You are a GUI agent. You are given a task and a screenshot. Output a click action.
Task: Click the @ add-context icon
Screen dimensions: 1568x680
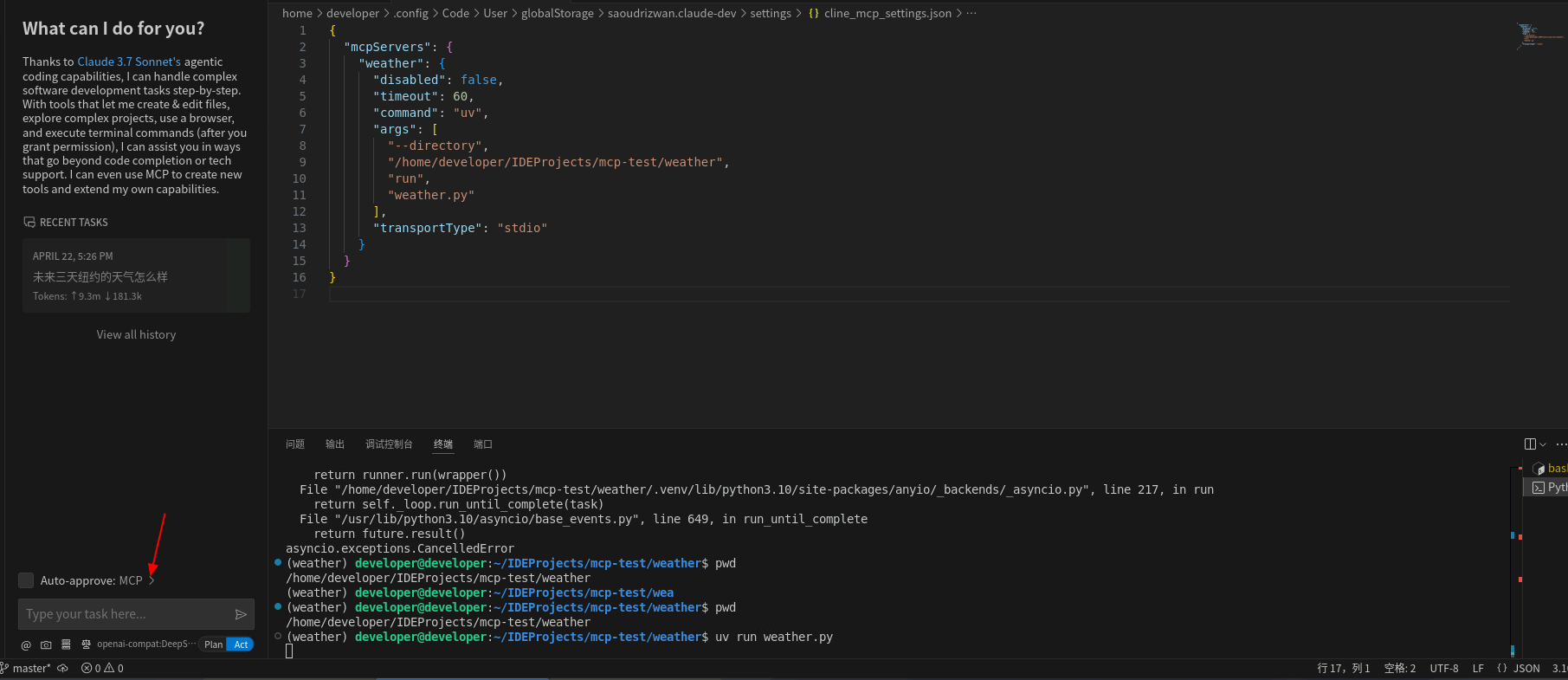26,644
